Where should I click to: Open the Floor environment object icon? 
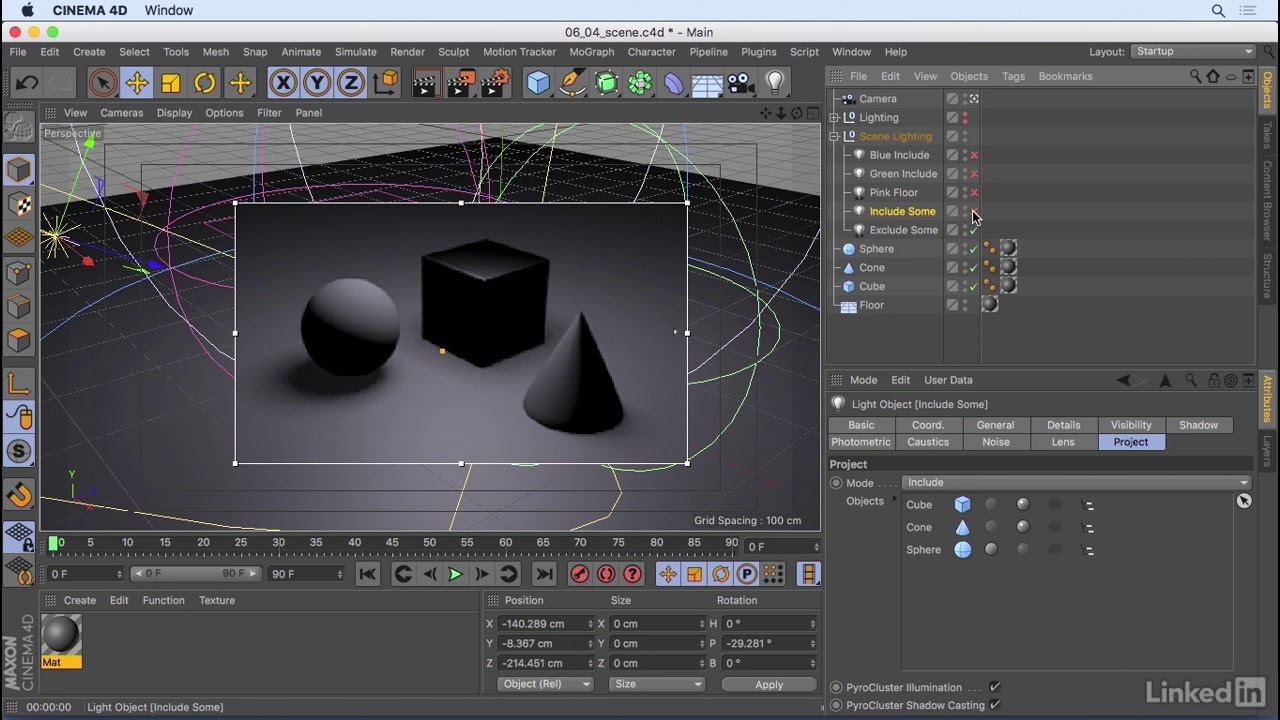coord(707,83)
